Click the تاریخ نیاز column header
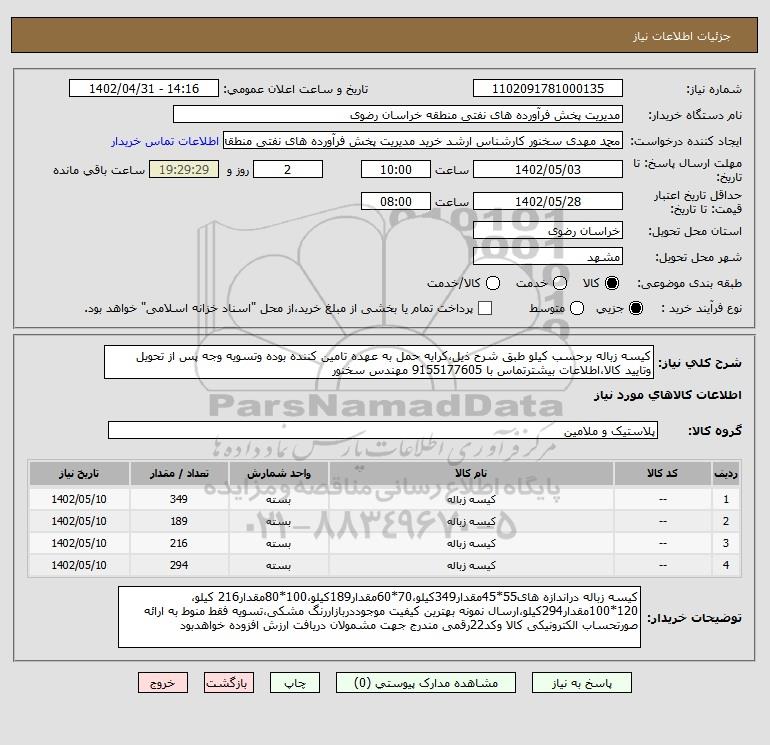770x745 pixels. coord(79,473)
